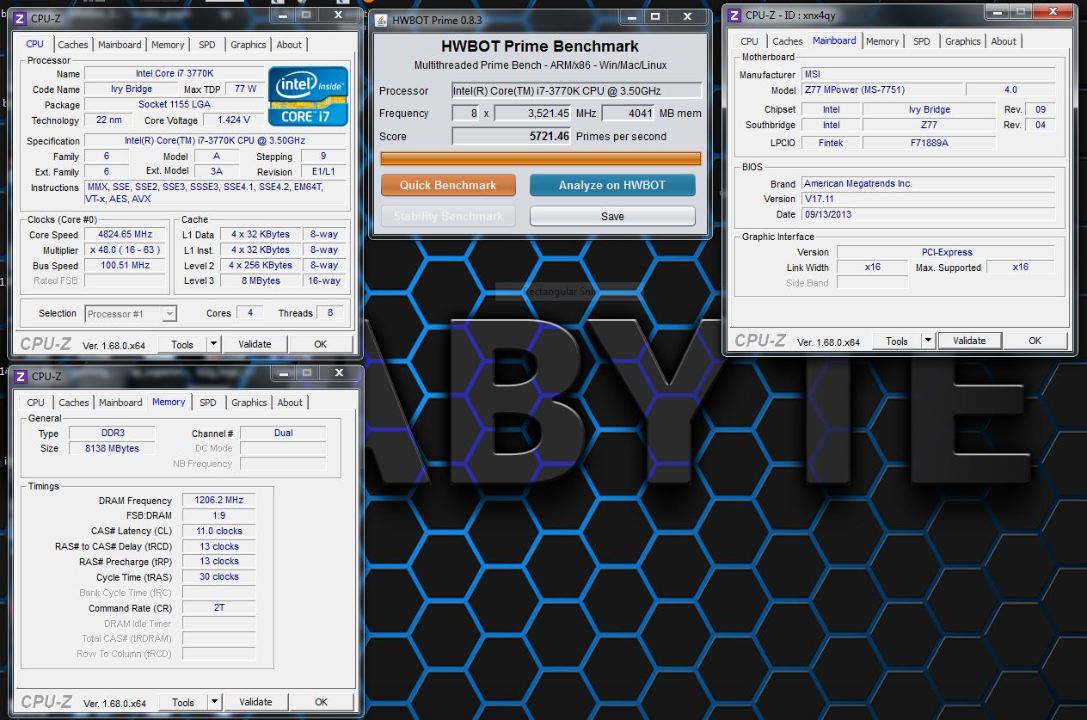Viewport: 1087px width, 720px height.
Task: Click the orange benchmark progress bar
Action: pyautogui.click(x=541, y=159)
